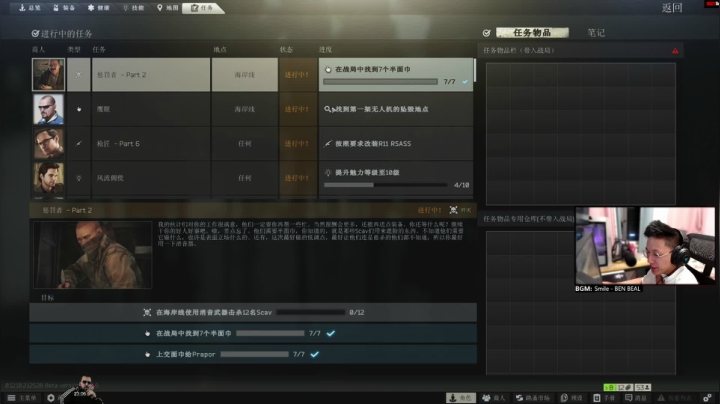Open the 商人 (Traders) bottom button
The width and height of the screenshot is (720, 404).
click(494, 398)
